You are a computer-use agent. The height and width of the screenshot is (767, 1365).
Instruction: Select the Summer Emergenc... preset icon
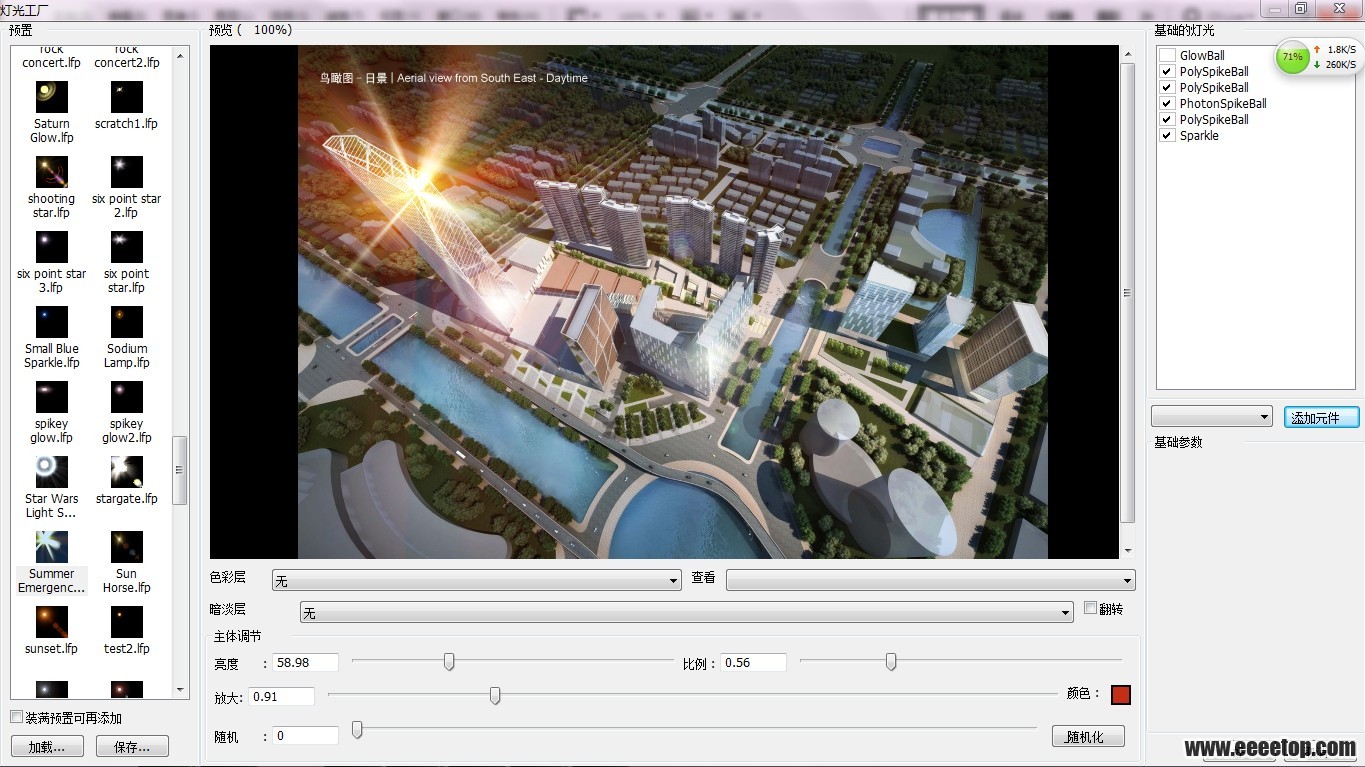pyautogui.click(x=51, y=547)
